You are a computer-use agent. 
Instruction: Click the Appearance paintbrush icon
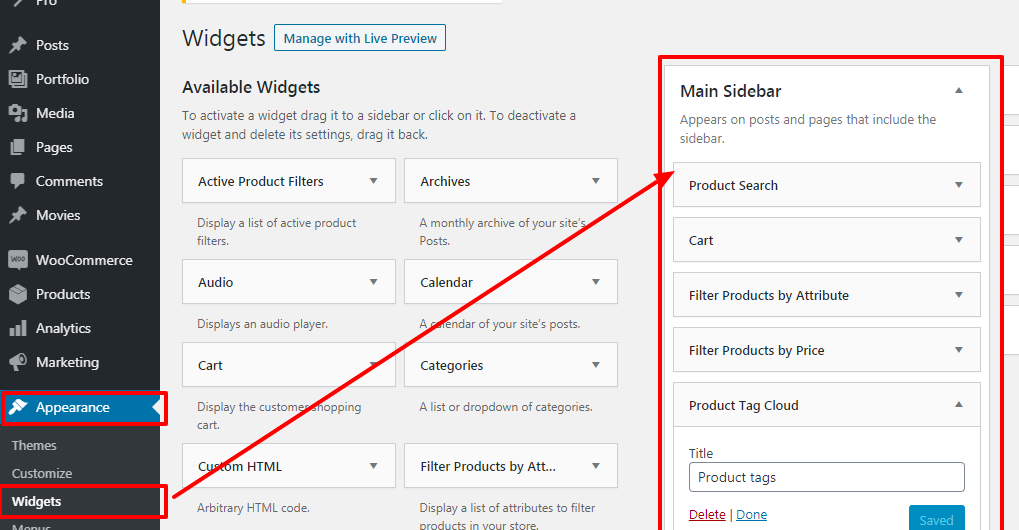(18, 407)
